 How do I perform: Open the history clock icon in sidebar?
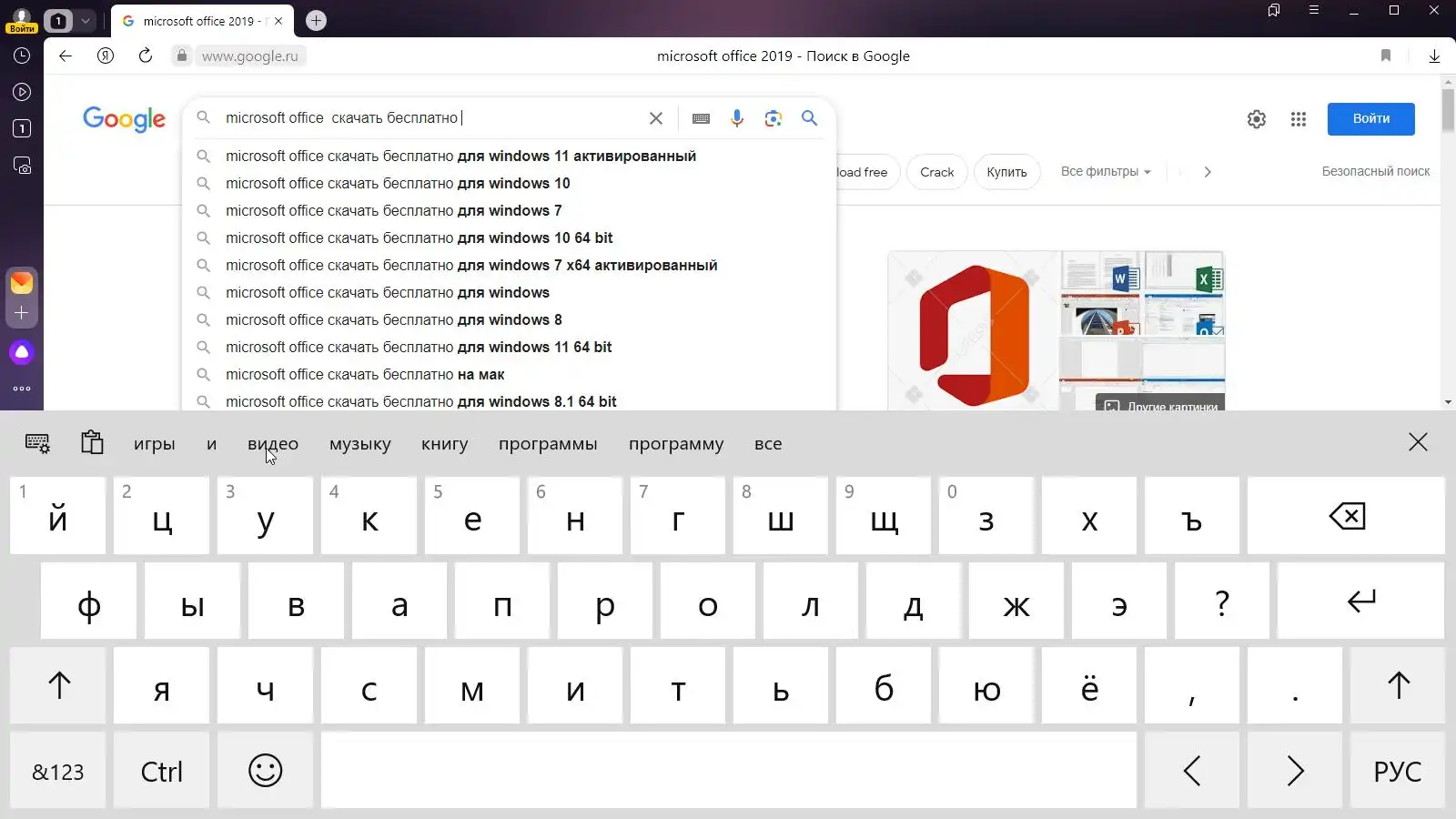[22, 56]
